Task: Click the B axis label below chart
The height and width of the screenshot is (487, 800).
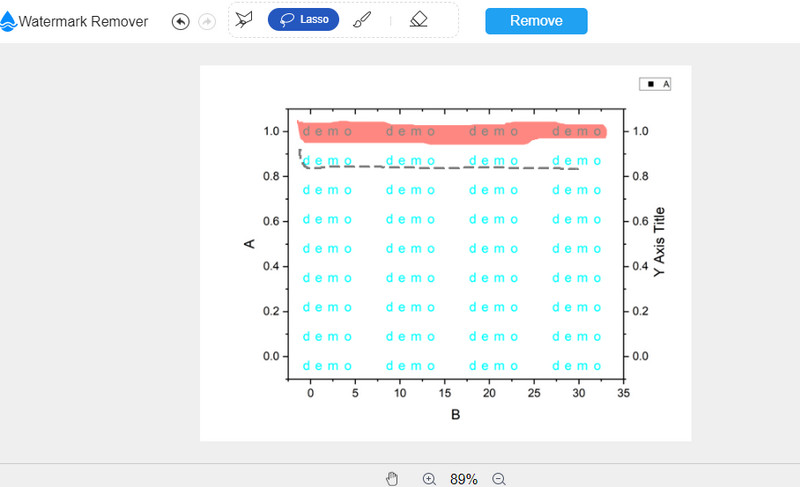Action: pos(455,414)
